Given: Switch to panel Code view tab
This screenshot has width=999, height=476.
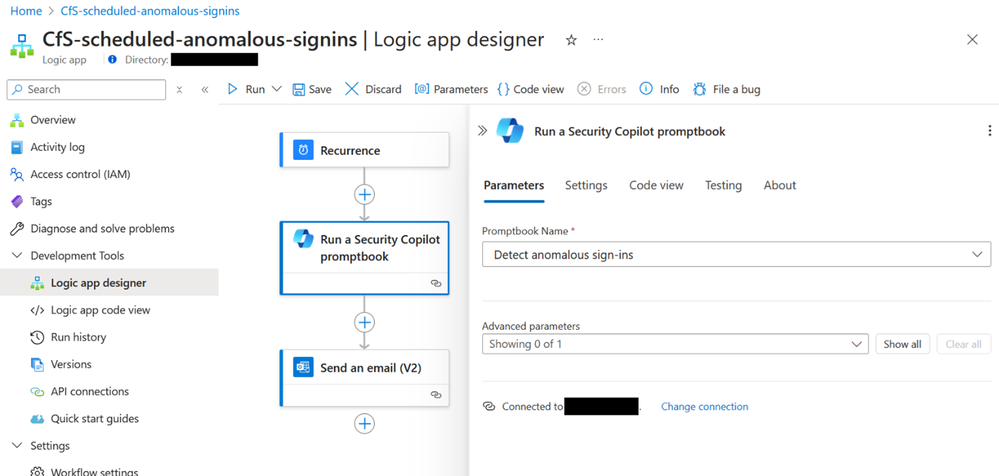Looking at the screenshot, I should tap(656, 185).
